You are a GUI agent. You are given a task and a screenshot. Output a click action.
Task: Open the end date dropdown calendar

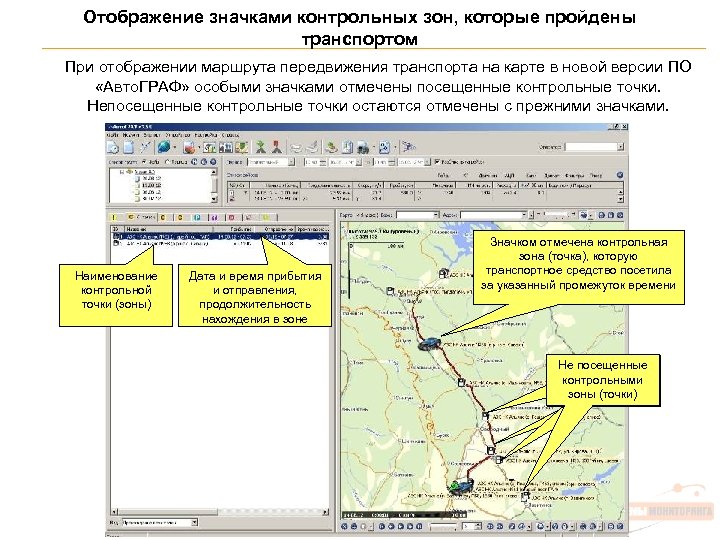pos(427,162)
